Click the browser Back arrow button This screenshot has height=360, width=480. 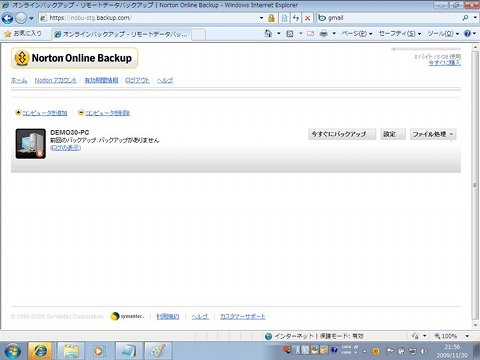tap(7, 18)
